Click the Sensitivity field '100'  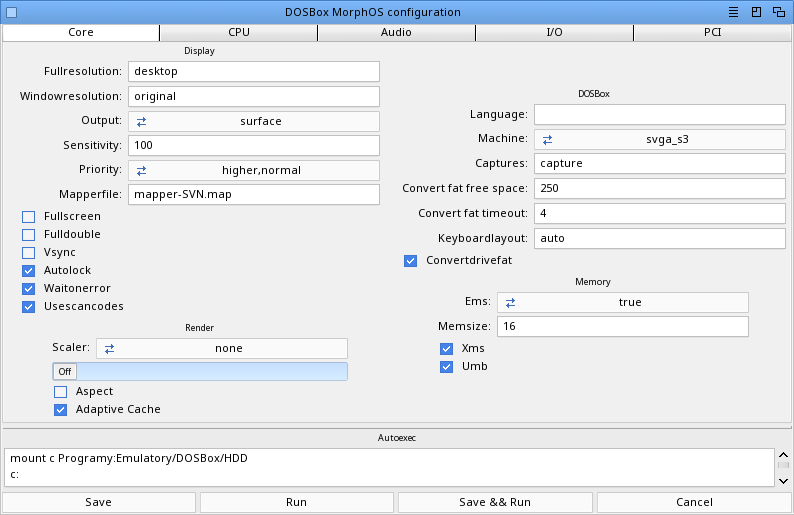tap(254, 145)
